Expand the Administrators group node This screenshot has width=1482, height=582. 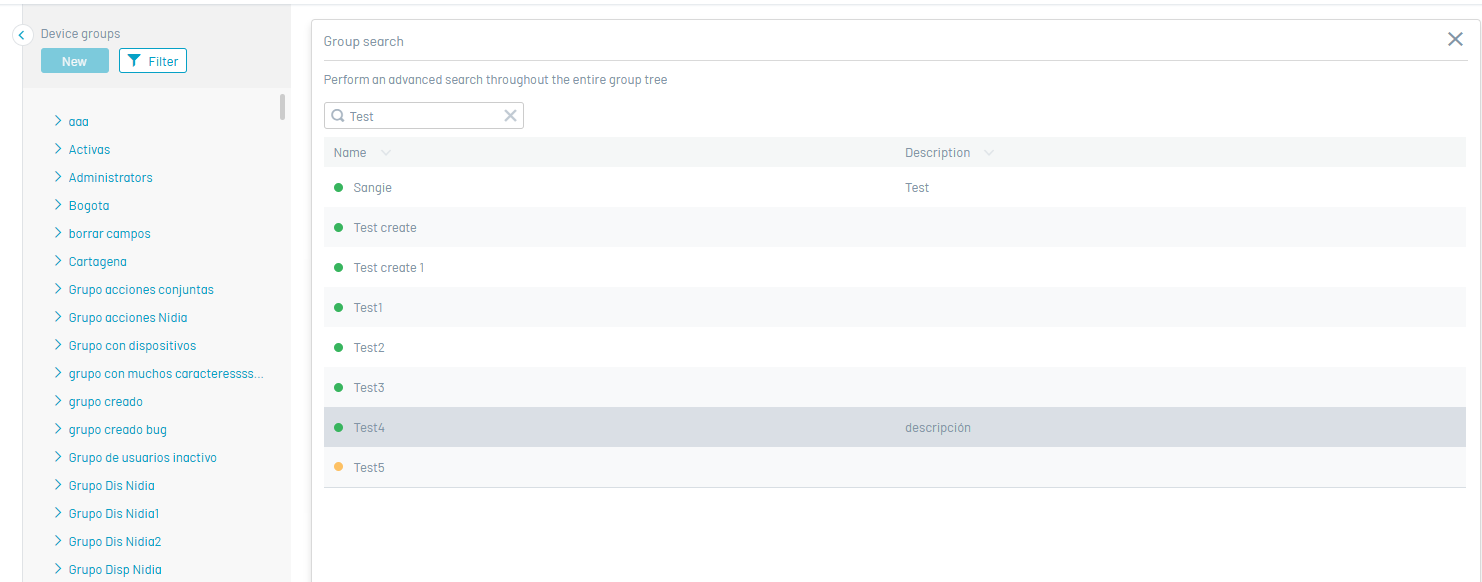(58, 177)
